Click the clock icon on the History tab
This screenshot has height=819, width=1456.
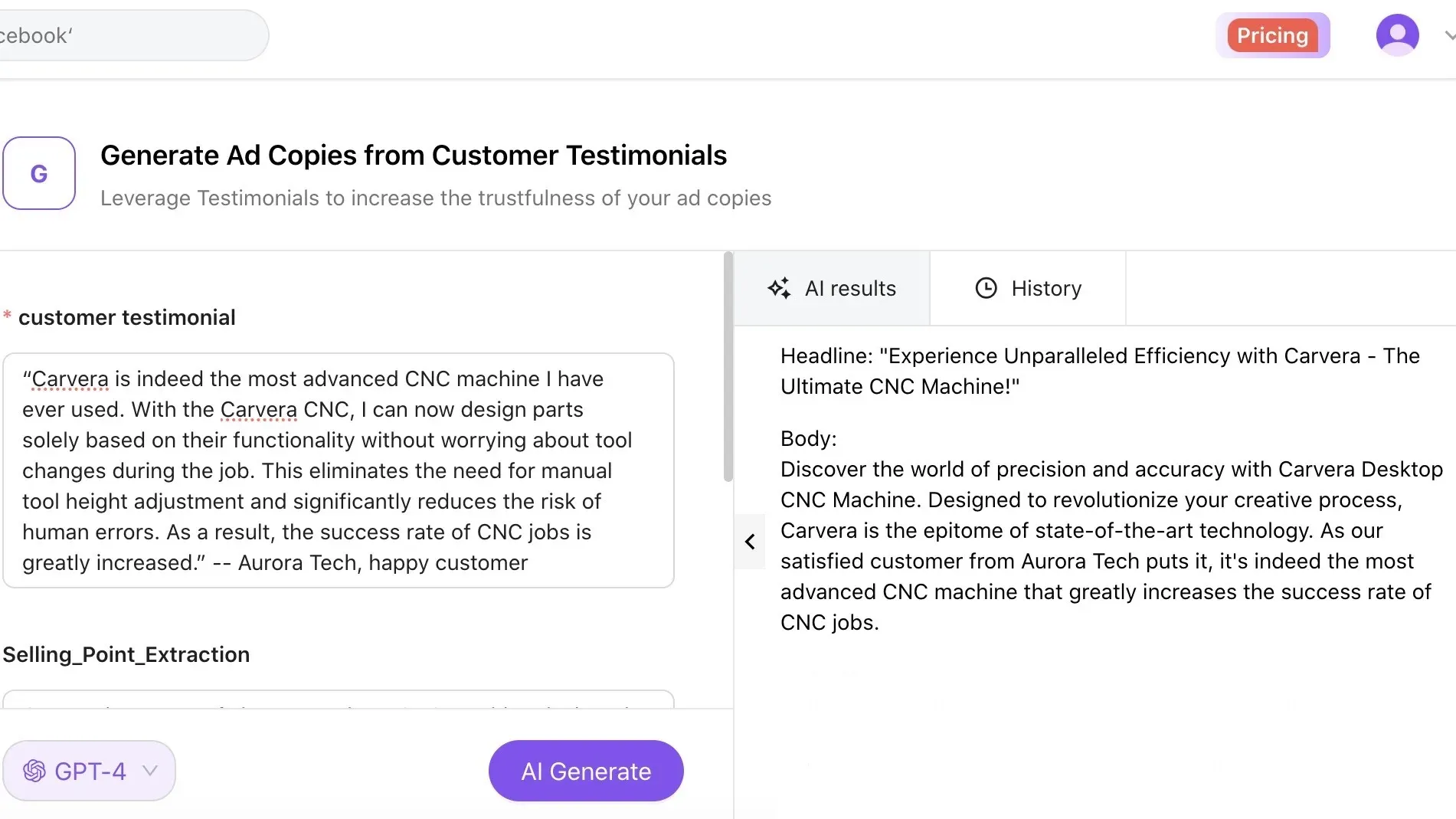(986, 288)
